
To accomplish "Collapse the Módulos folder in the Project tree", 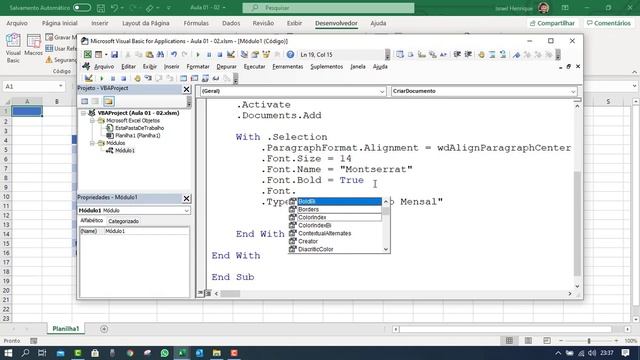I will 92,143.
